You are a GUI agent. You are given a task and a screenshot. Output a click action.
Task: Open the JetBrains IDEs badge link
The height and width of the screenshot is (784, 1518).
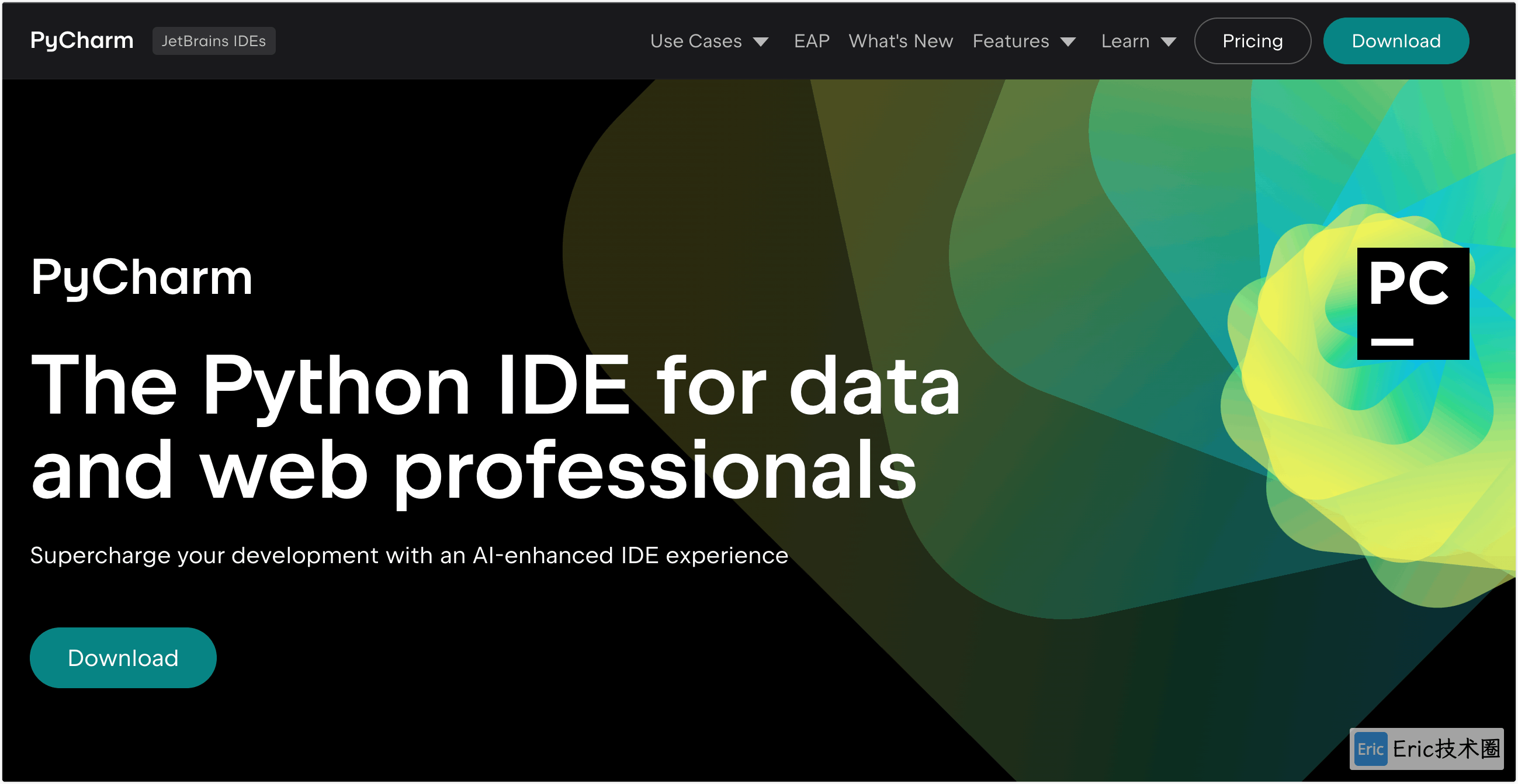click(214, 41)
